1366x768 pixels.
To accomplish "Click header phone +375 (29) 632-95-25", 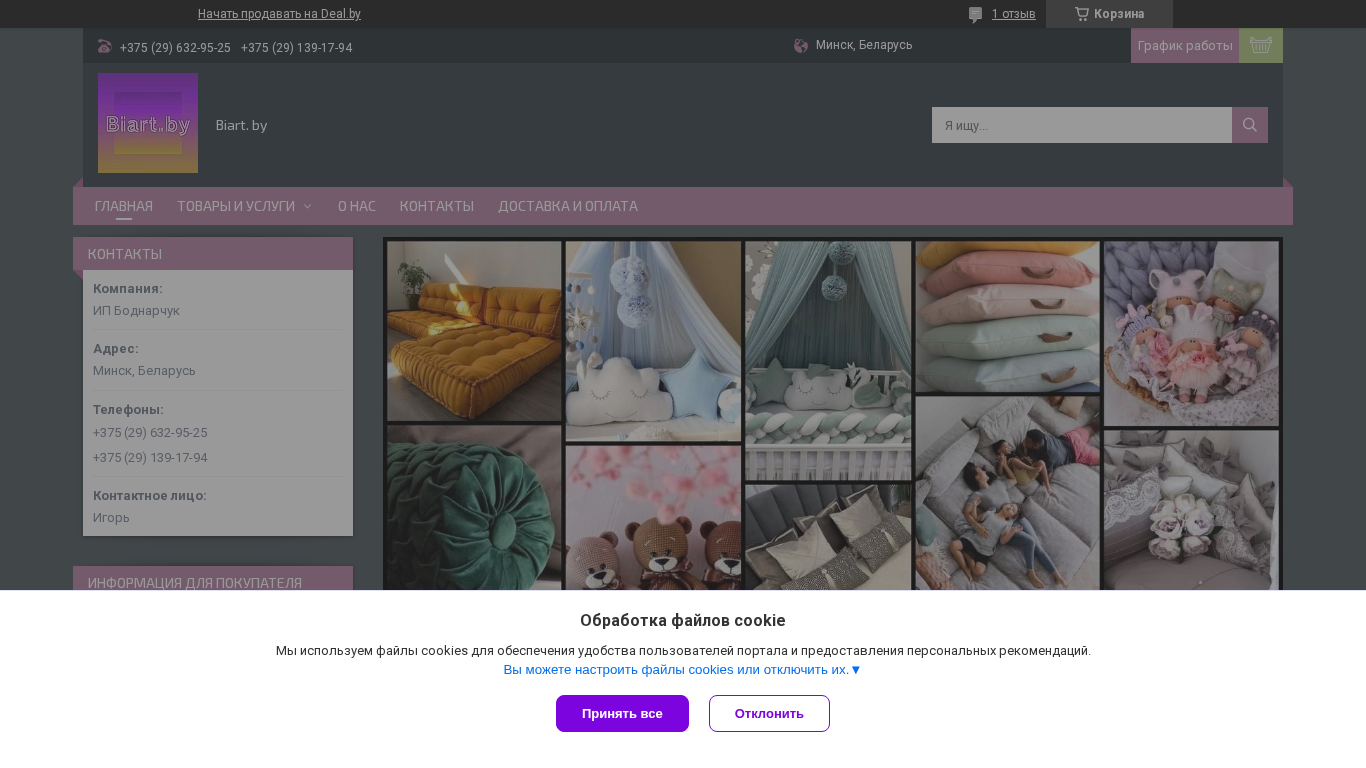I will (x=175, y=48).
